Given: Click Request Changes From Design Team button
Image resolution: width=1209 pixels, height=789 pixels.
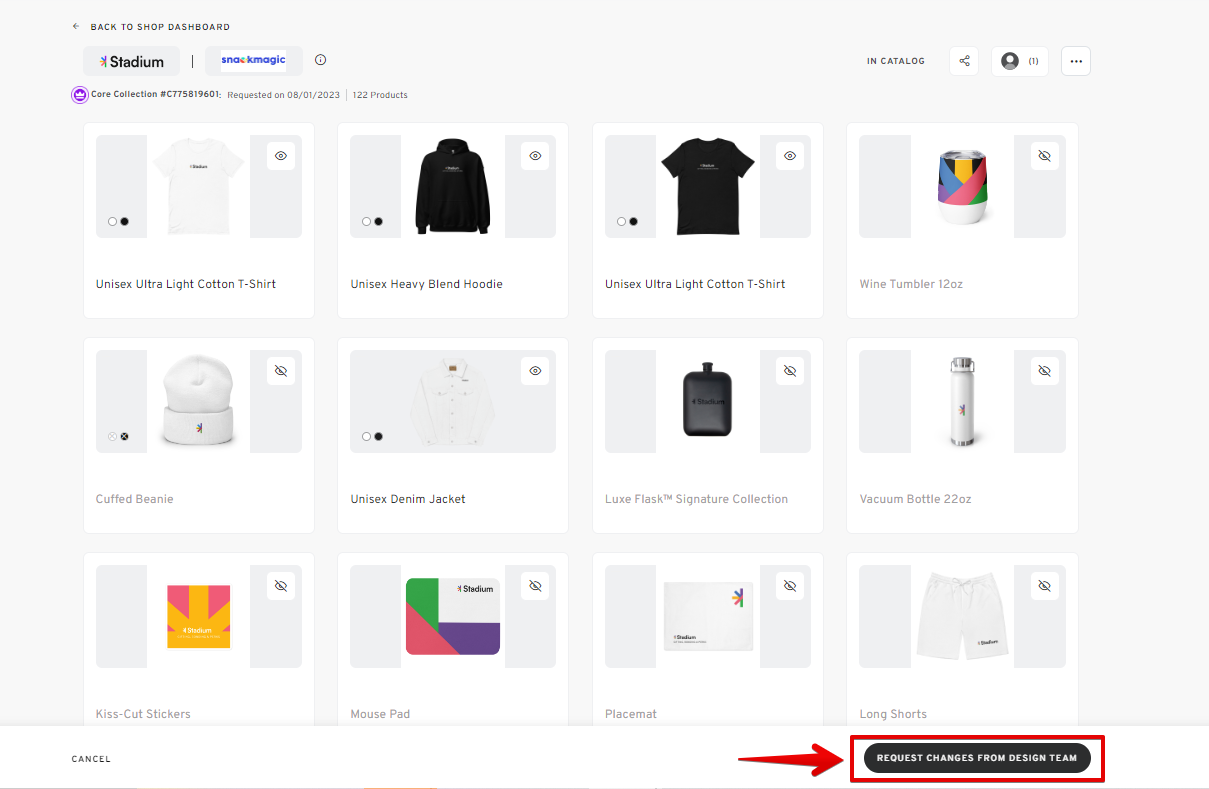Looking at the screenshot, I should [976, 758].
